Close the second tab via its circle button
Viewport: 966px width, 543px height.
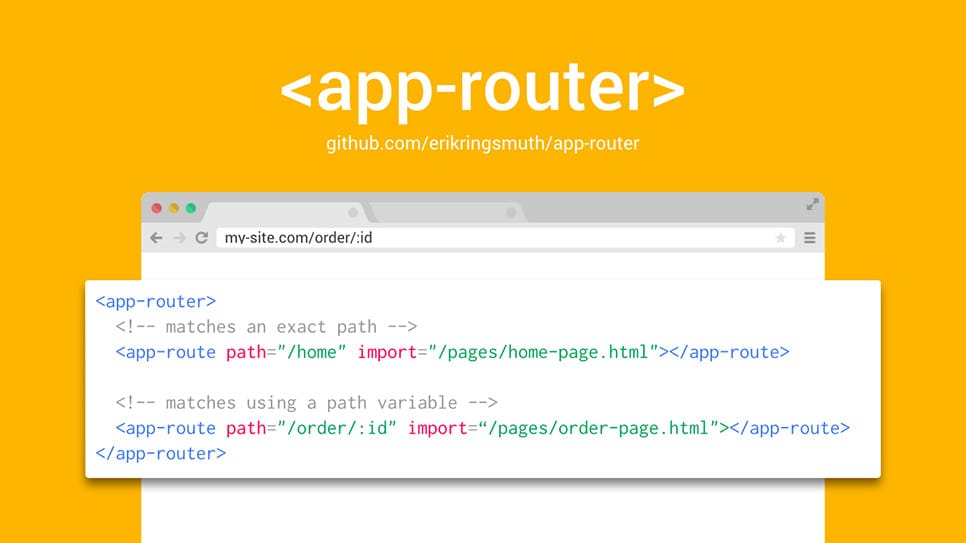coord(511,213)
